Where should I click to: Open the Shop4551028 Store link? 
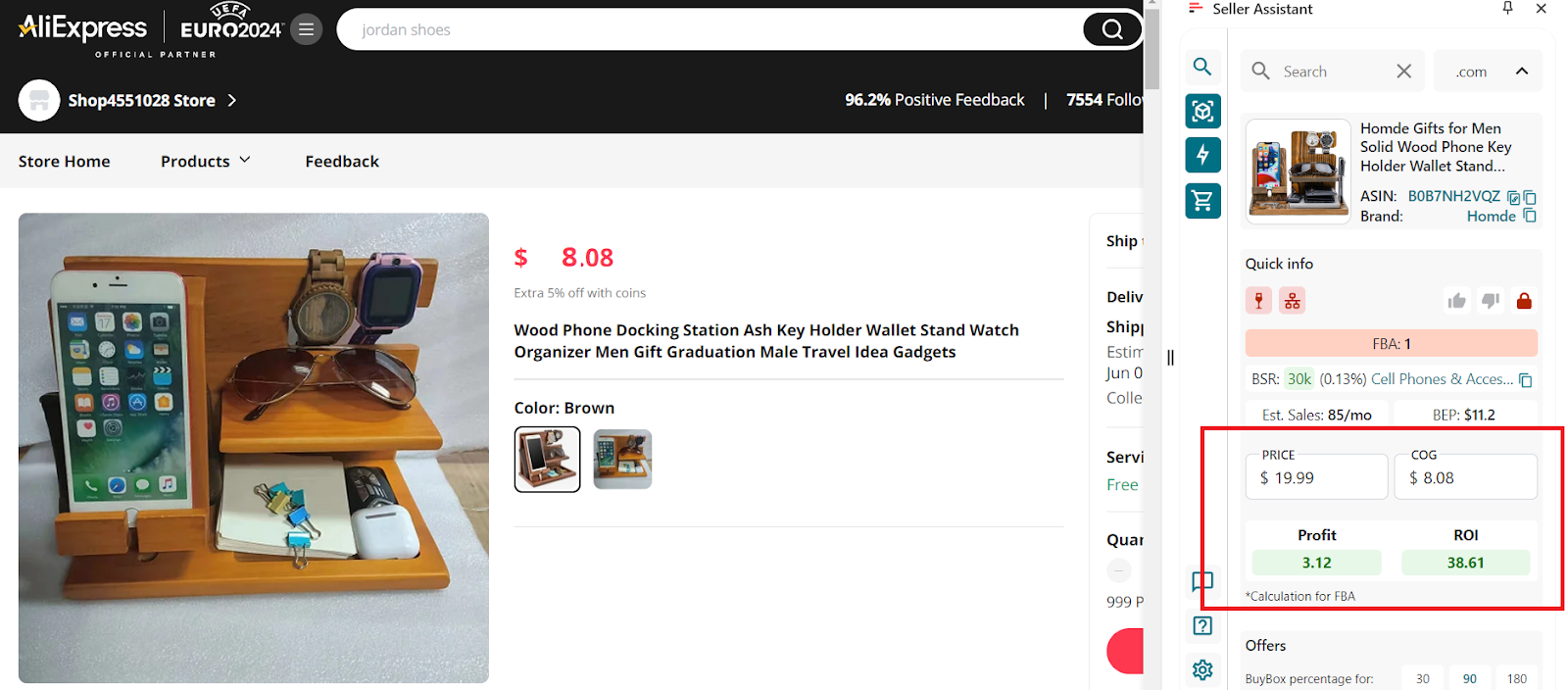coord(141,100)
